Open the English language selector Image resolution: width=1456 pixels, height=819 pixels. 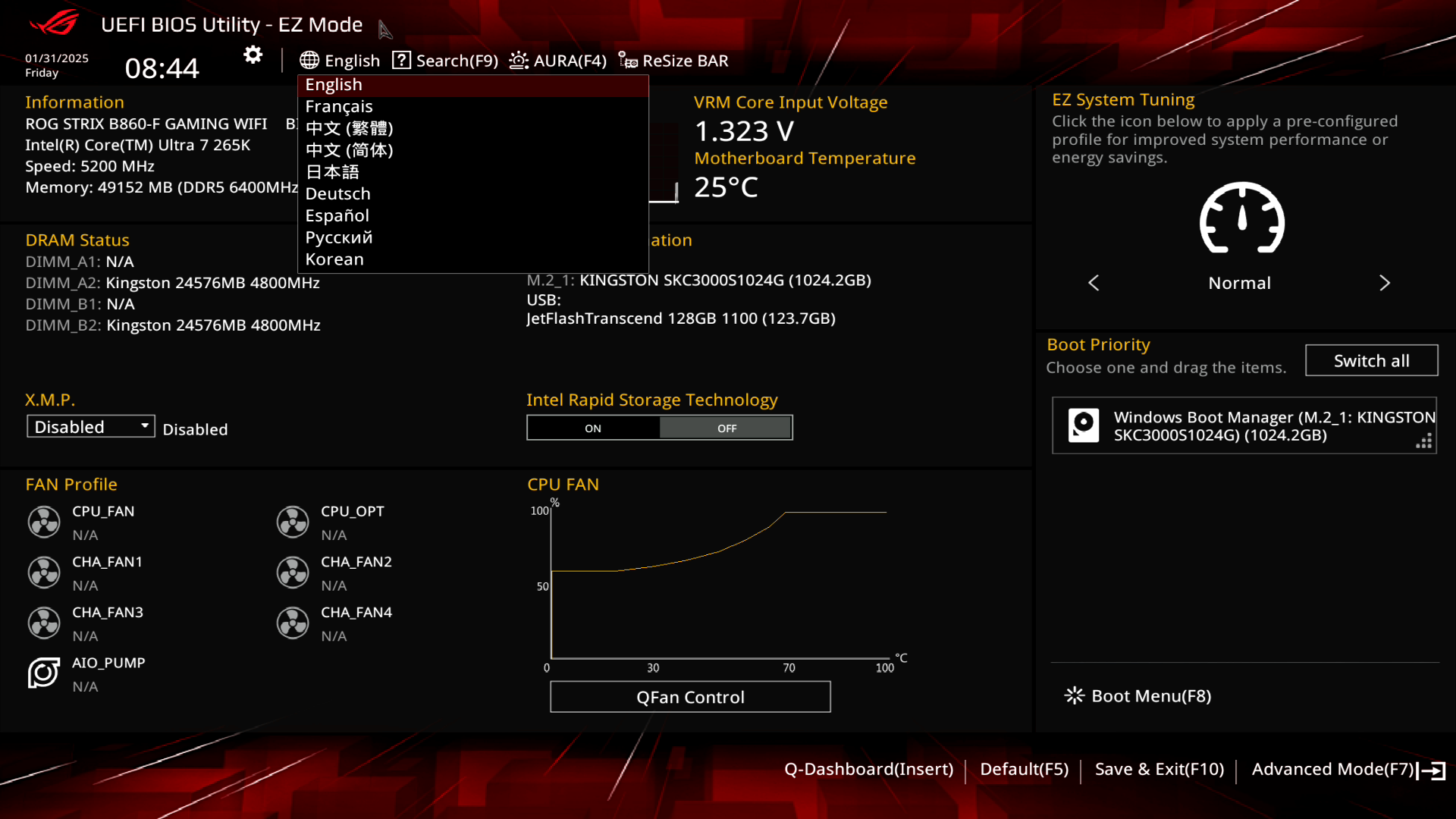tap(340, 61)
